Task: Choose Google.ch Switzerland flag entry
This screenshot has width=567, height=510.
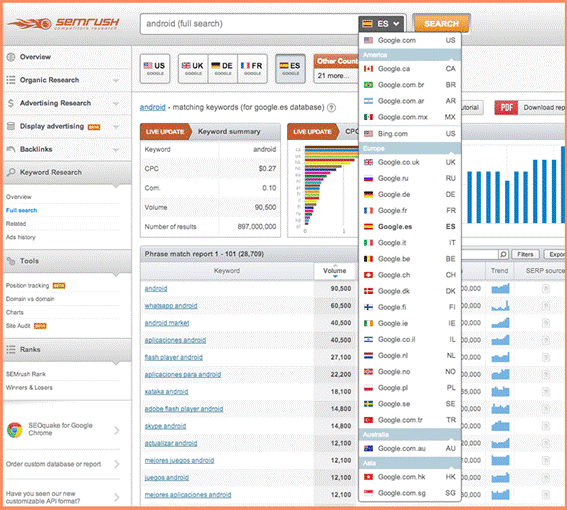Action: point(410,275)
